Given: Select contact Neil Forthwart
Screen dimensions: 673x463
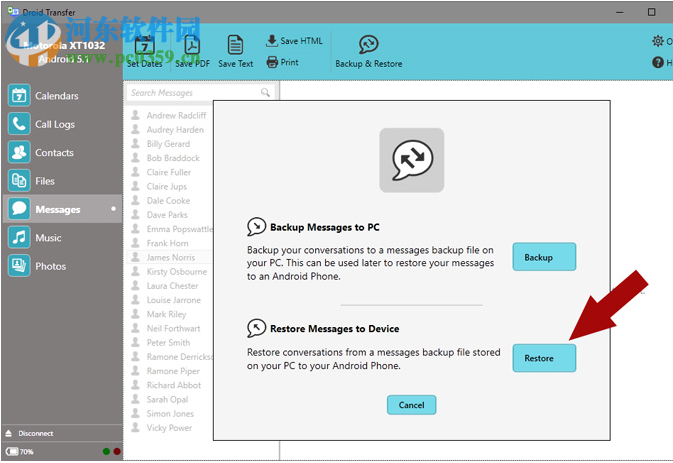Looking at the screenshot, I should [173, 328].
